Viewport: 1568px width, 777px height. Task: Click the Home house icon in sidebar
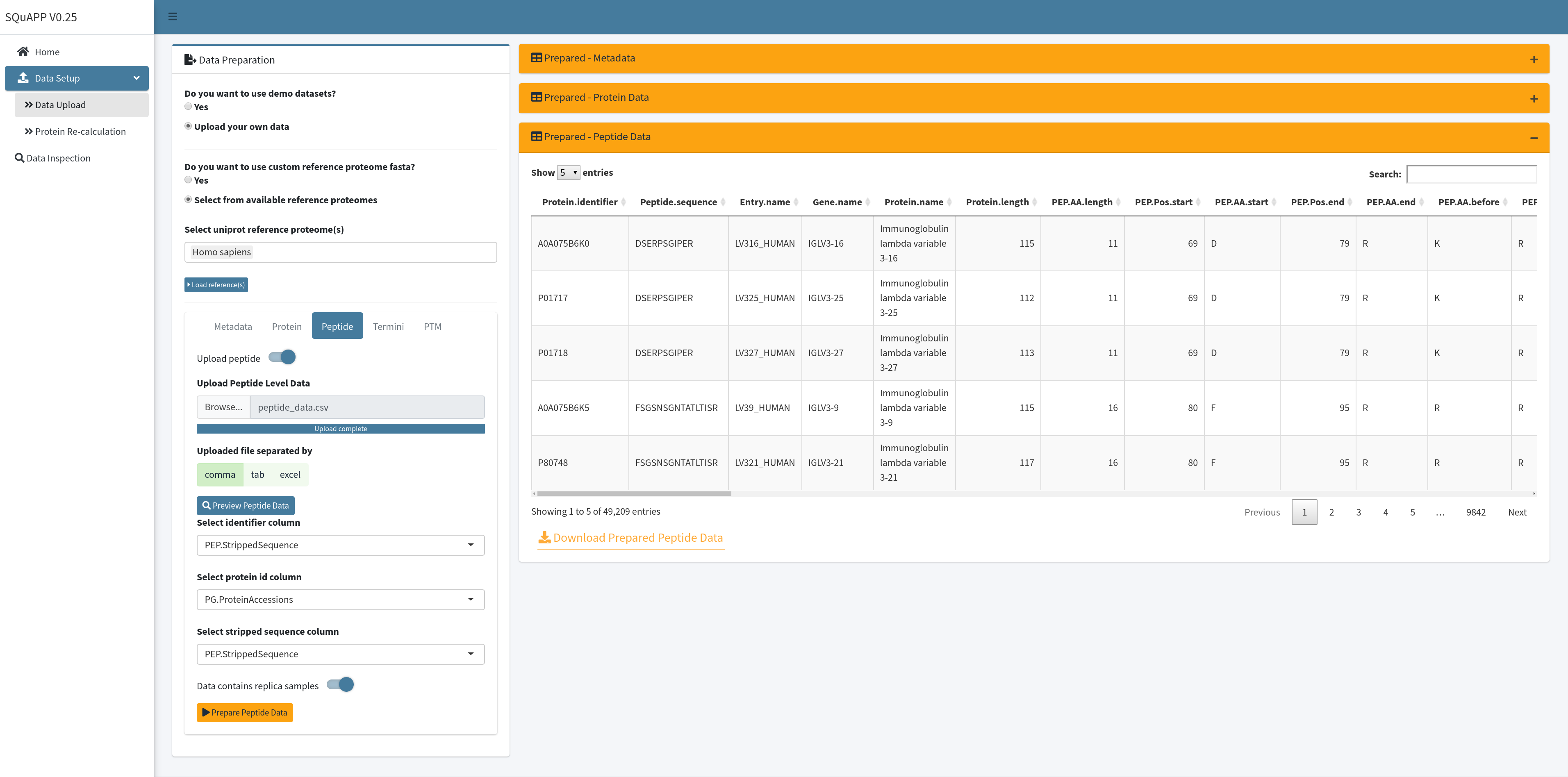click(23, 52)
